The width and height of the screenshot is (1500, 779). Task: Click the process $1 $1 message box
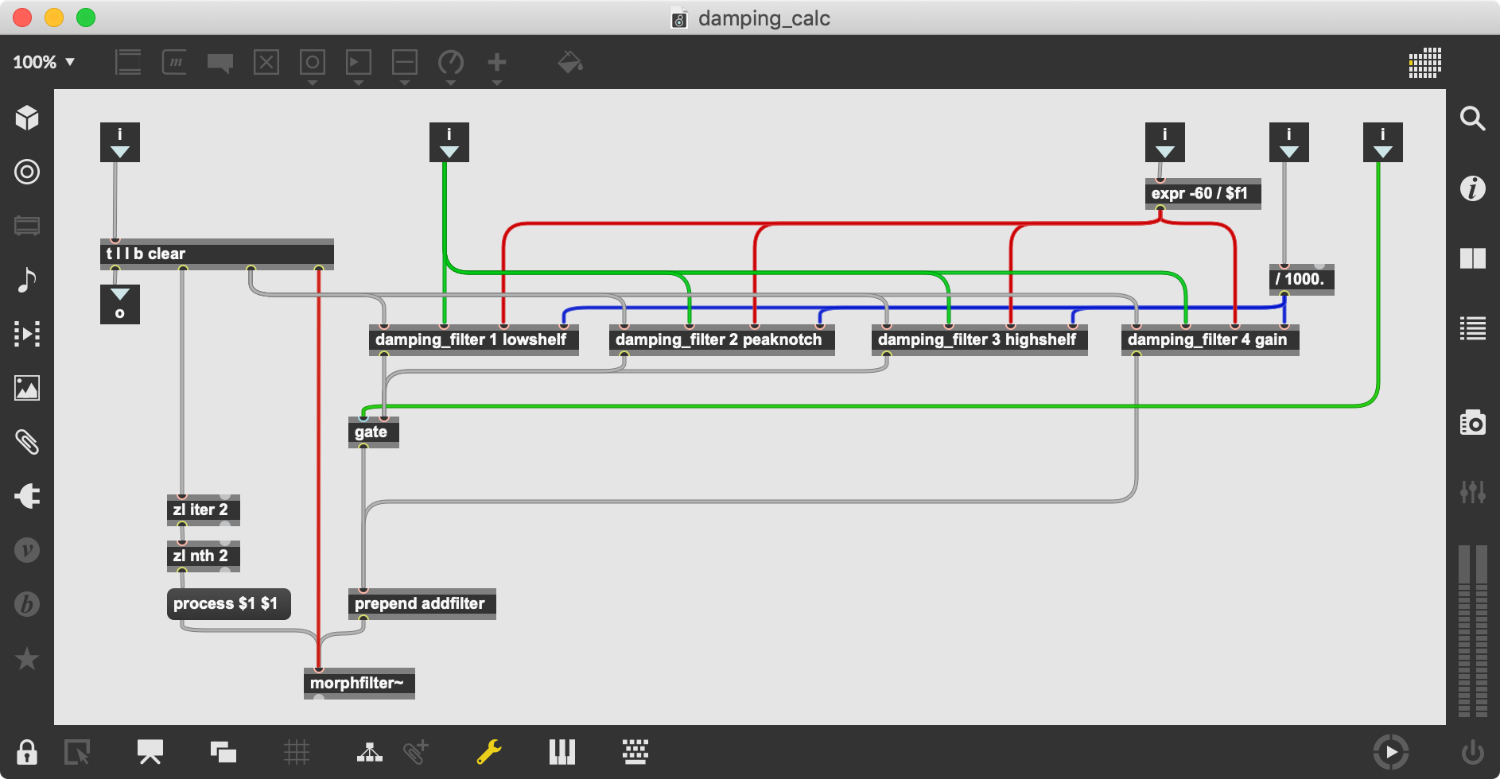[228, 604]
